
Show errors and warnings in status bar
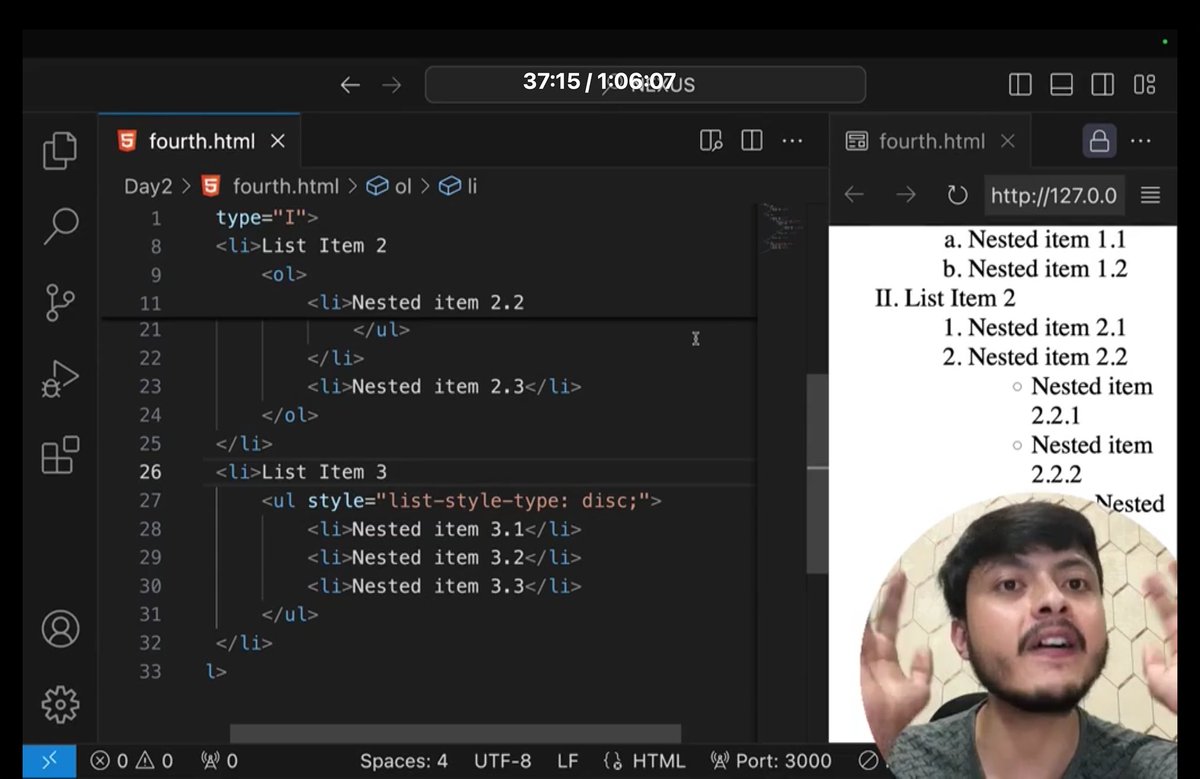click(x=131, y=761)
